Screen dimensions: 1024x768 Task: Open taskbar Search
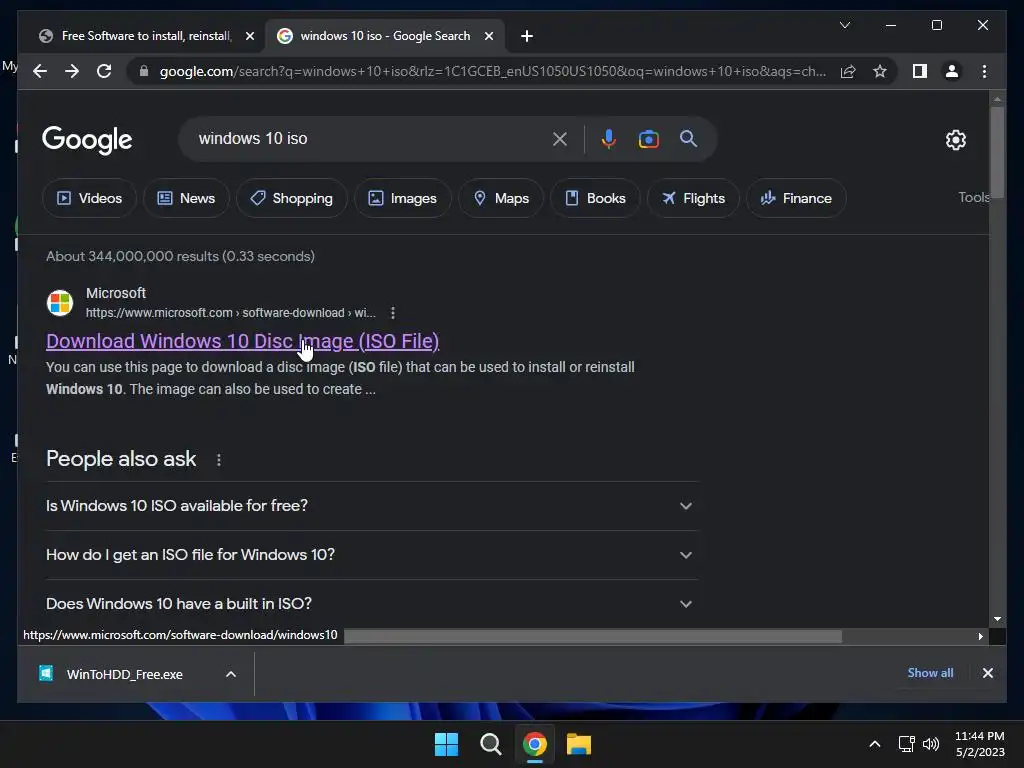click(x=490, y=744)
